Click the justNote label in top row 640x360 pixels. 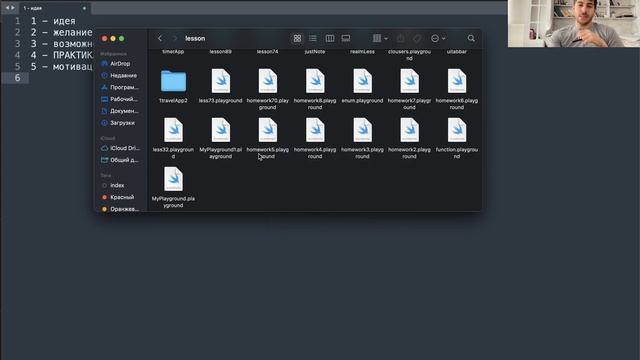pyautogui.click(x=315, y=52)
